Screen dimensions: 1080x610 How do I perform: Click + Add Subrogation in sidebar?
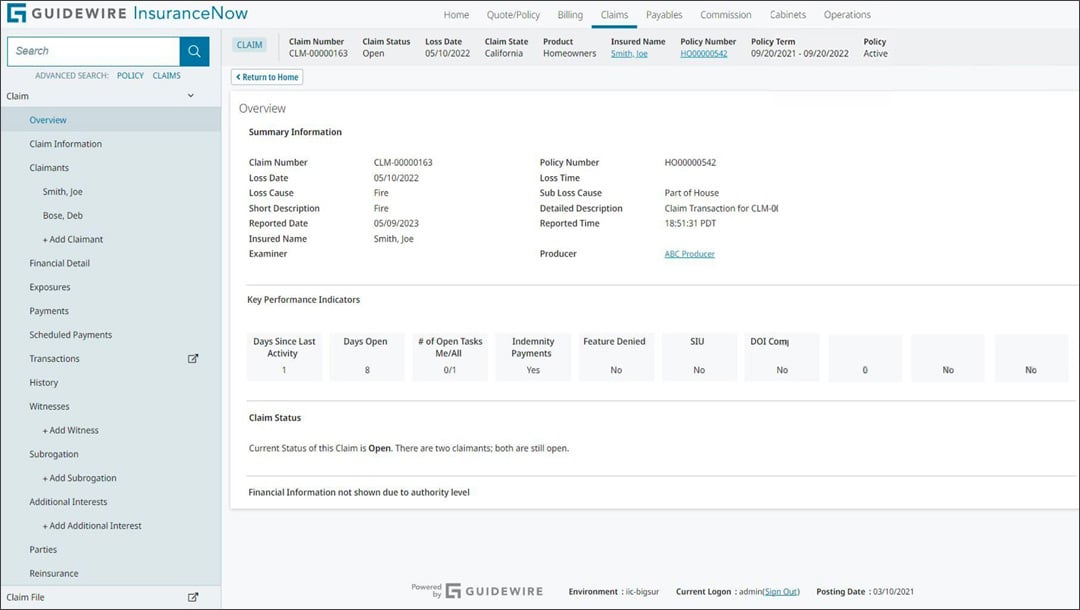[79, 478]
